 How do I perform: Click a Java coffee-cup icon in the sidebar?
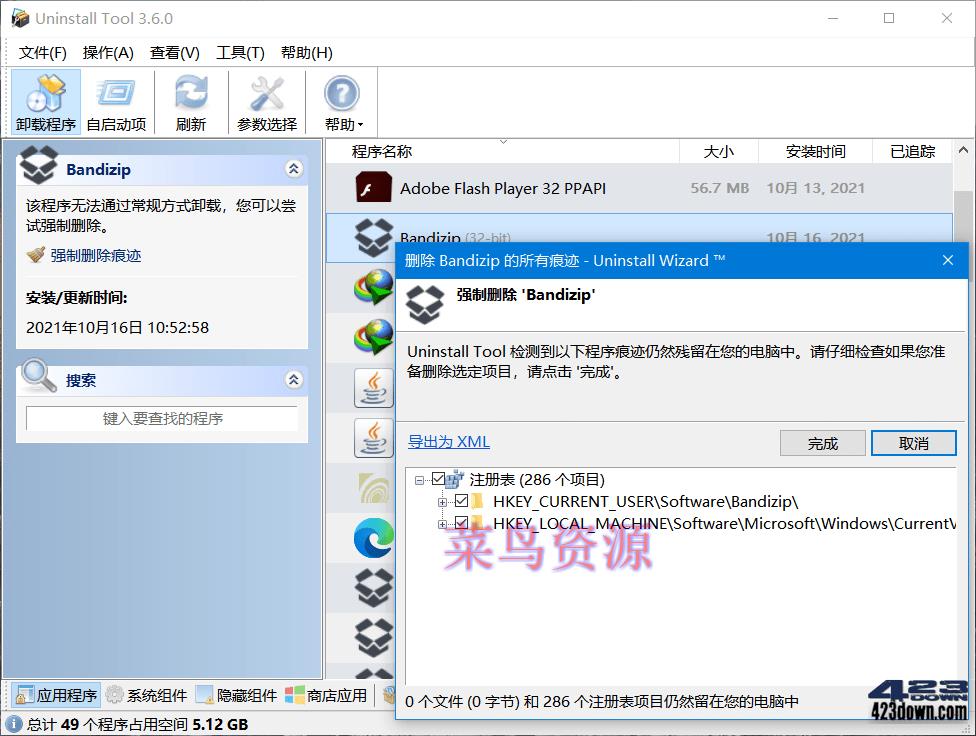(x=372, y=388)
